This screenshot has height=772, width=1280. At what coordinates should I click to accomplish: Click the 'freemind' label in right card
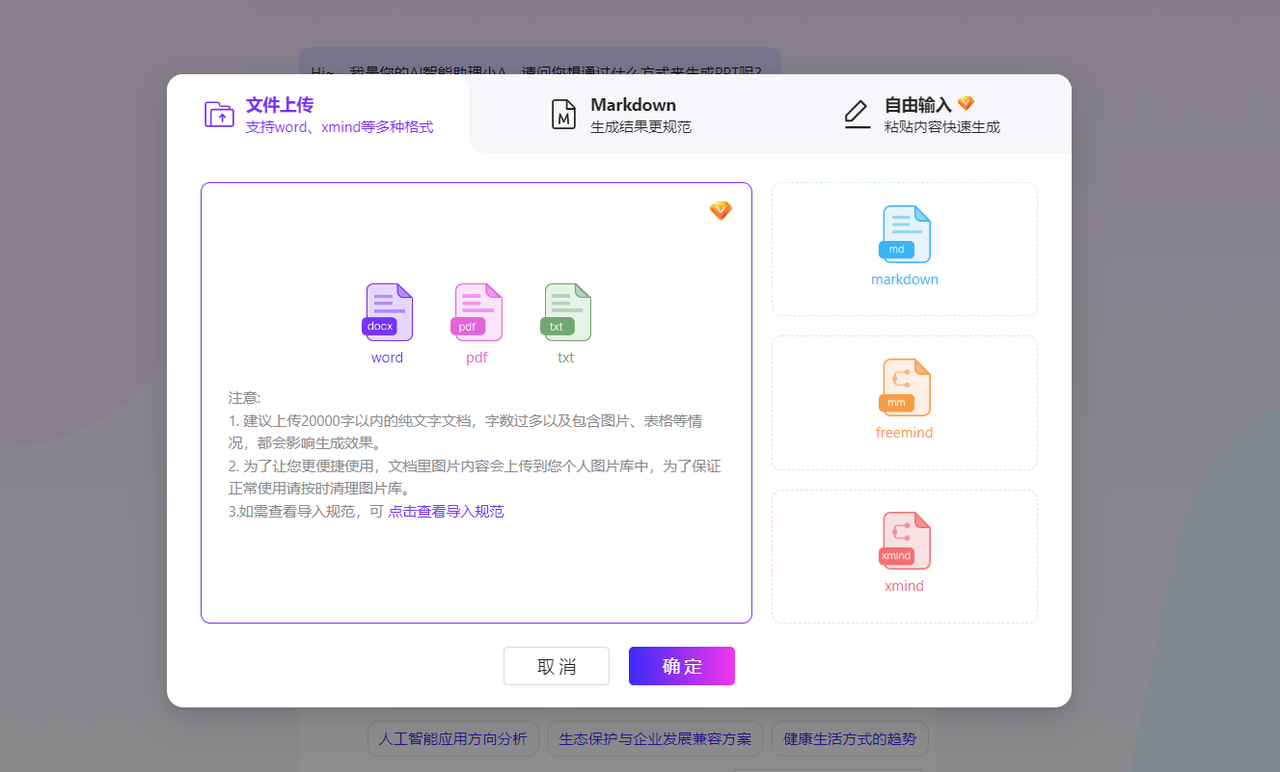pyautogui.click(x=905, y=433)
